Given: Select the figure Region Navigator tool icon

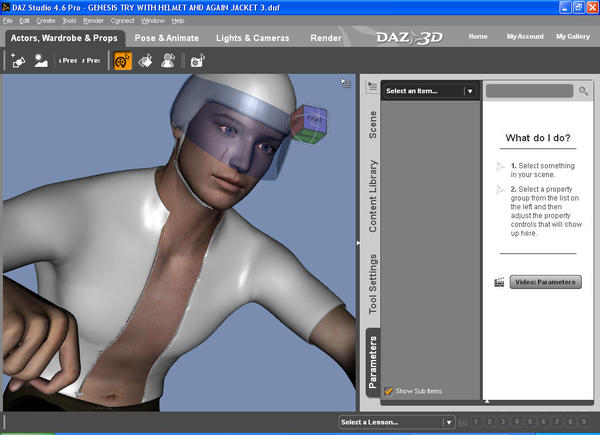Looking at the screenshot, I should [168, 61].
